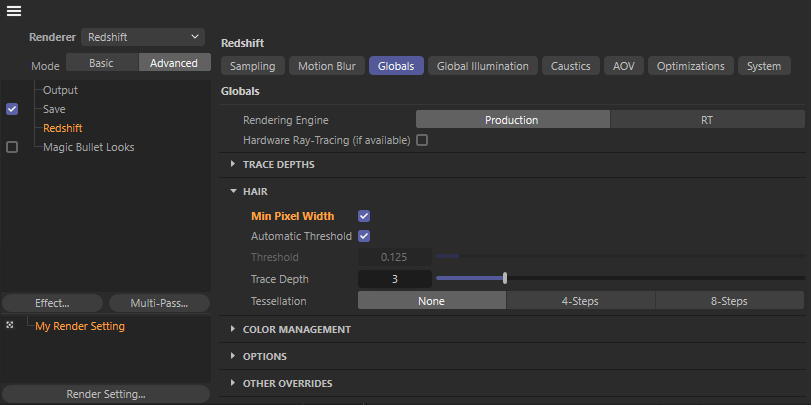This screenshot has width=811, height=405.
Task: Expand the Color Management section
Action: (x=234, y=329)
